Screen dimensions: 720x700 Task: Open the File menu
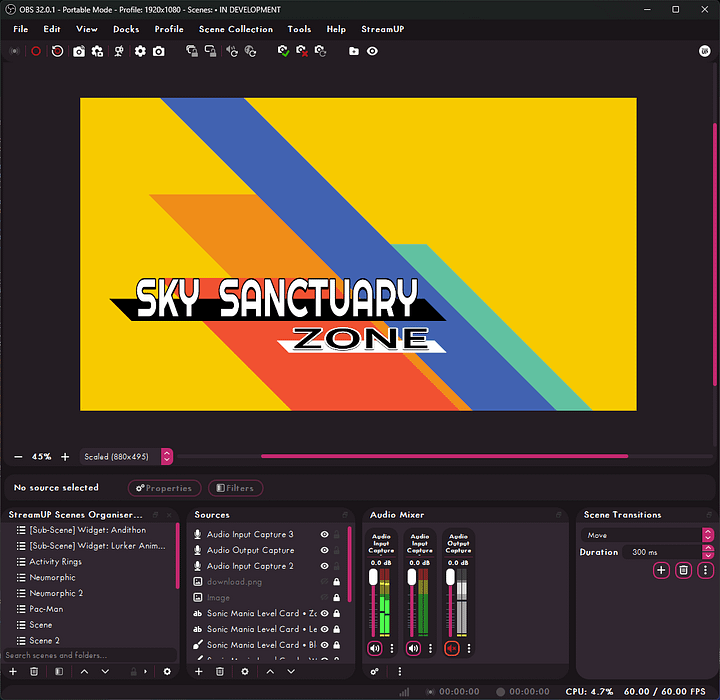point(21,29)
